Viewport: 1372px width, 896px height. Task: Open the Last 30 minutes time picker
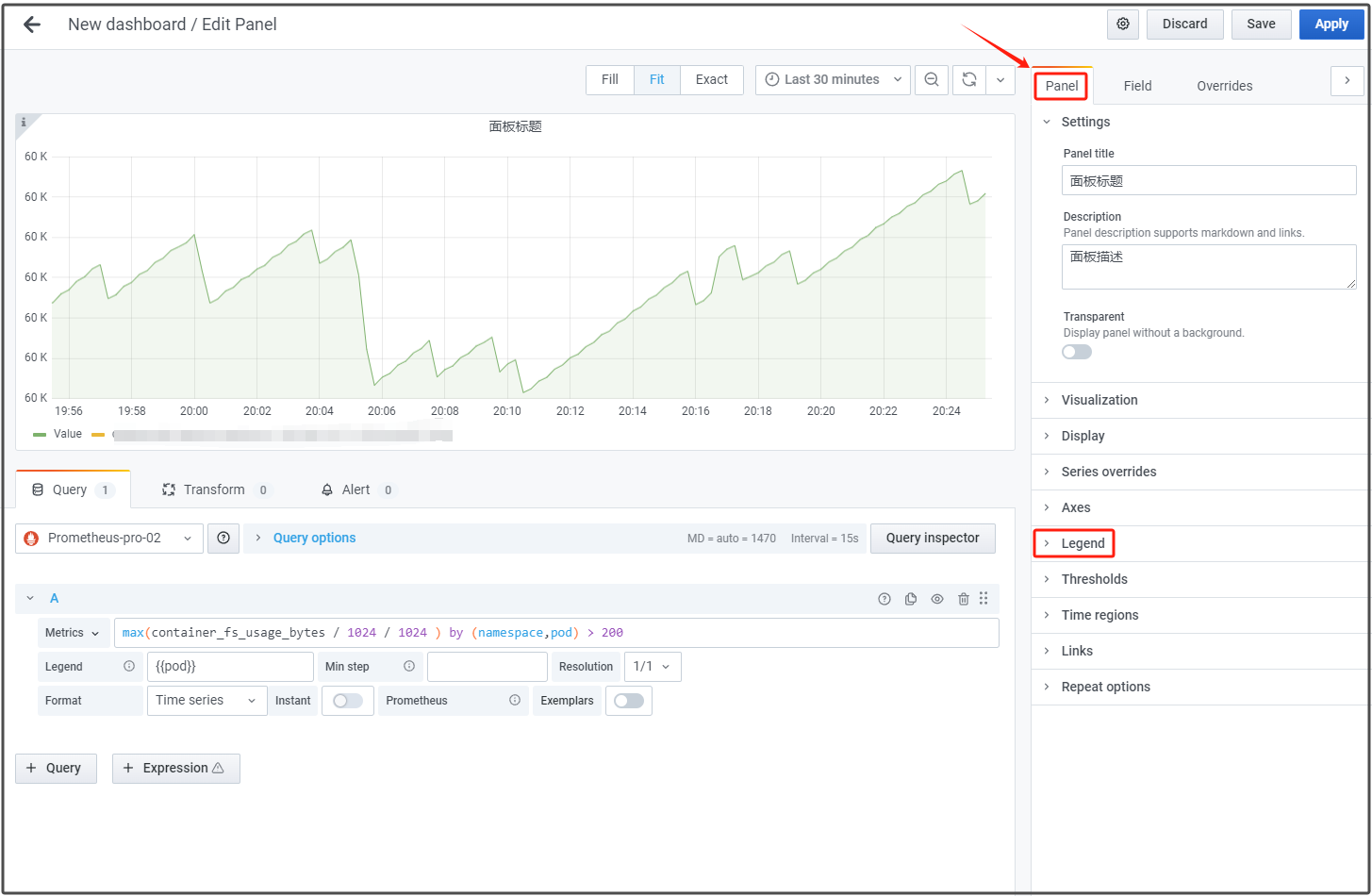[833, 80]
